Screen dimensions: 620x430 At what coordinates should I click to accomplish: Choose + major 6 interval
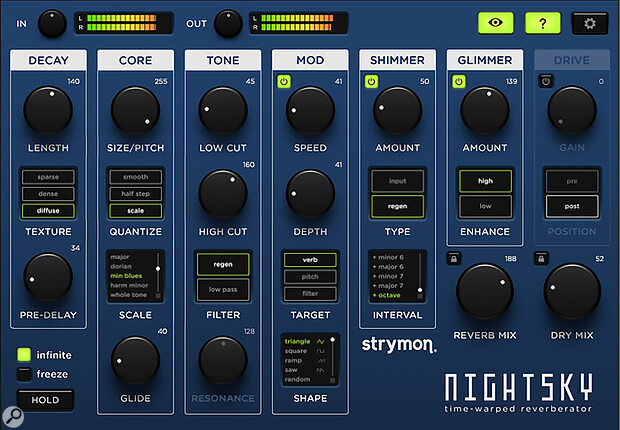(388, 267)
